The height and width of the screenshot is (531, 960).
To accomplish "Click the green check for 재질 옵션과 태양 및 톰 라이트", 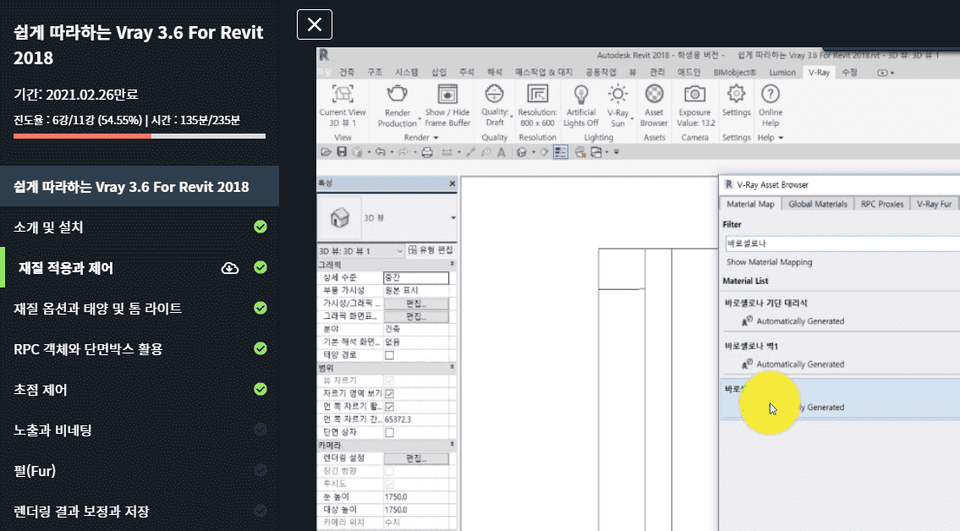I will 260,307.
